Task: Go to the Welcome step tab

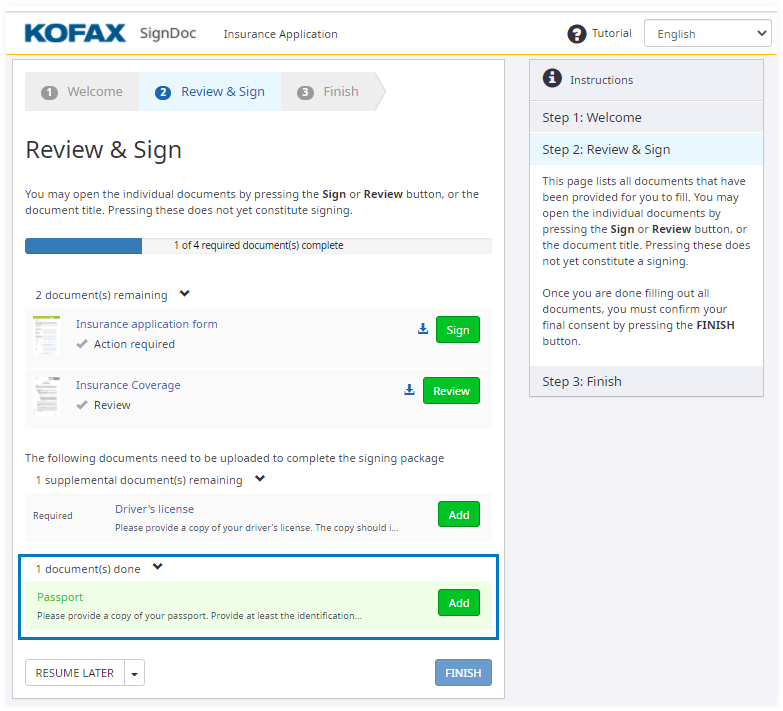Action: coord(83,92)
